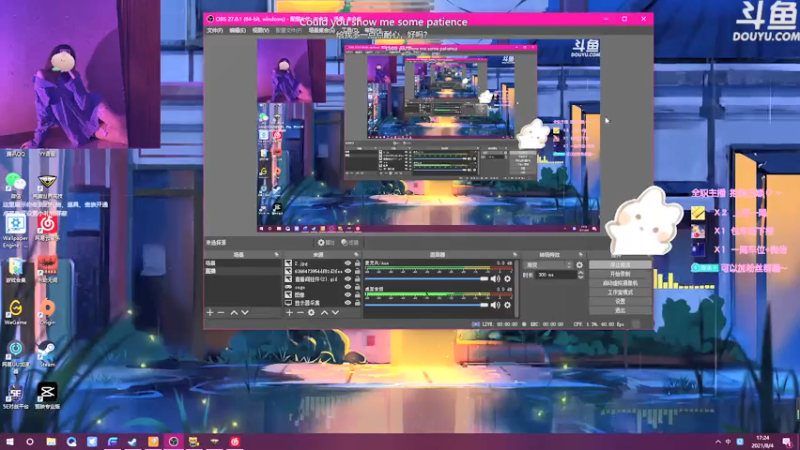The width and height of the screenshot is (800, 450).
Task: Hide the 图像 source with eye icon
Action: coord(347,295)
